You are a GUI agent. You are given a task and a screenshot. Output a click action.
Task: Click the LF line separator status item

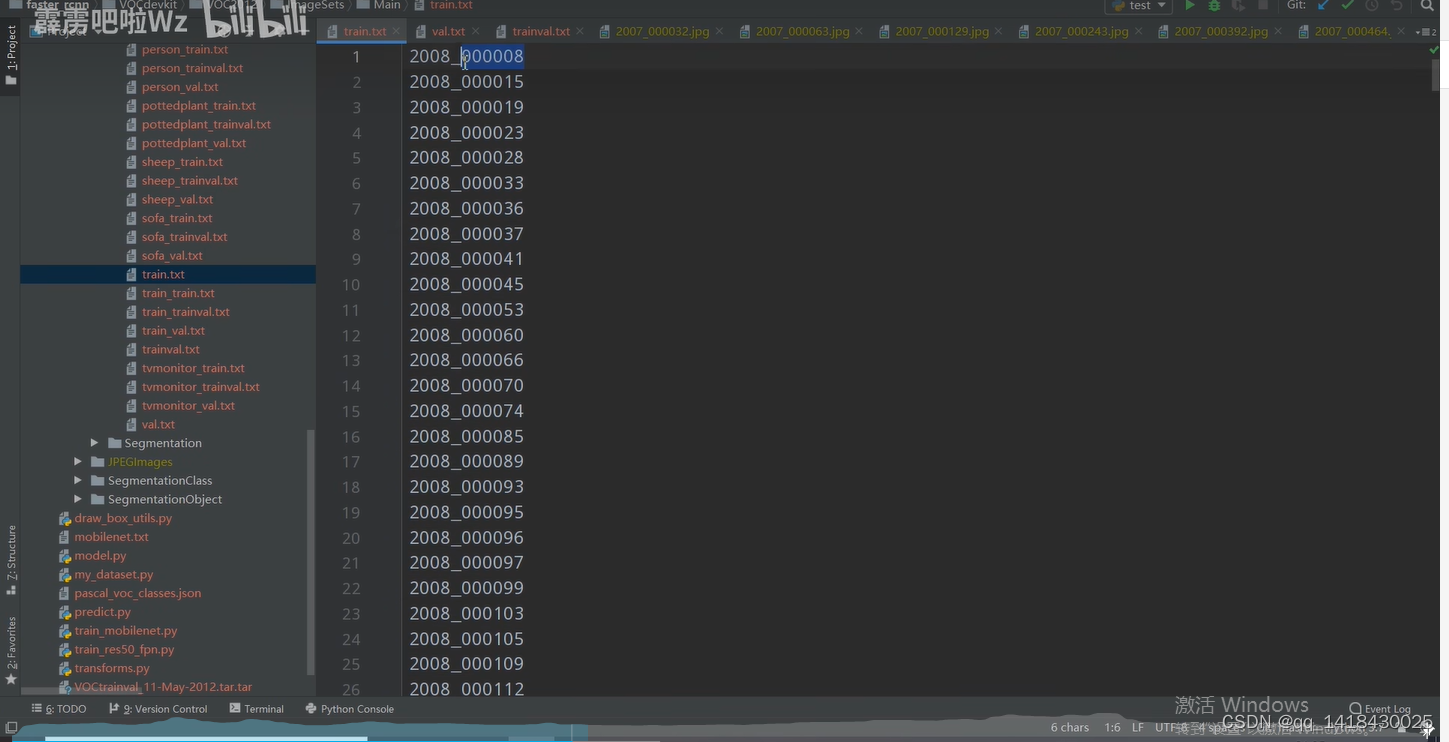click(x=1138, y=727)
